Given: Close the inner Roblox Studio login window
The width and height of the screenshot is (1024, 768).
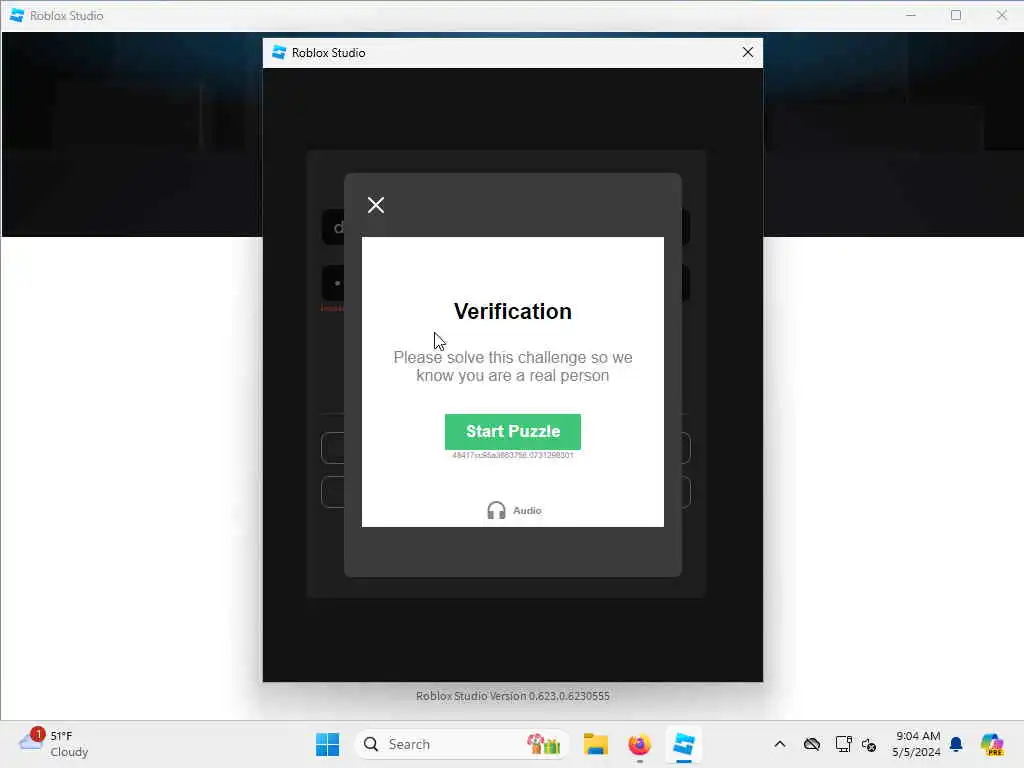Looking at the screenshot, I should point(748,52).
